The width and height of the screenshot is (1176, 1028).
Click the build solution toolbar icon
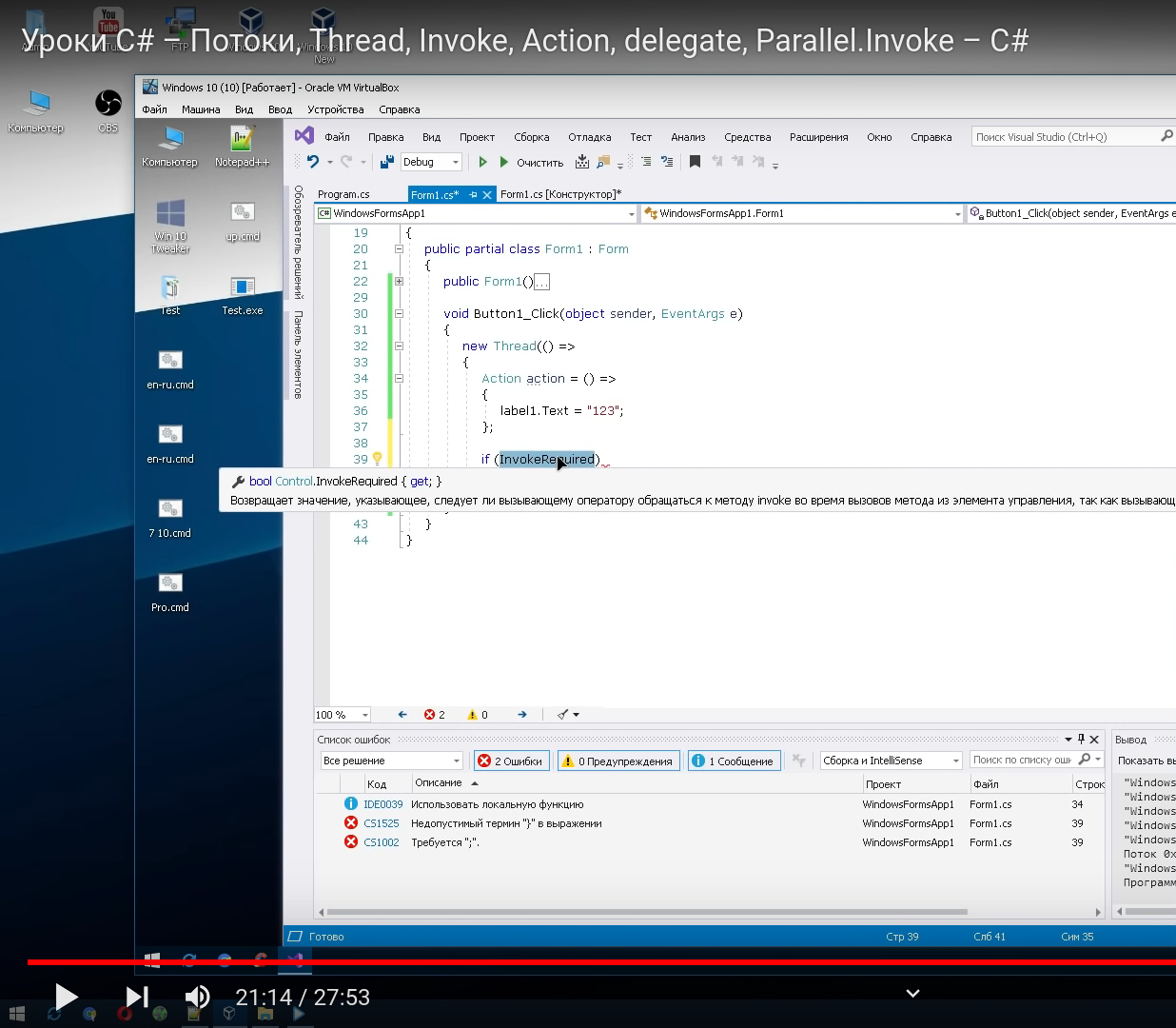pos(582,162)
